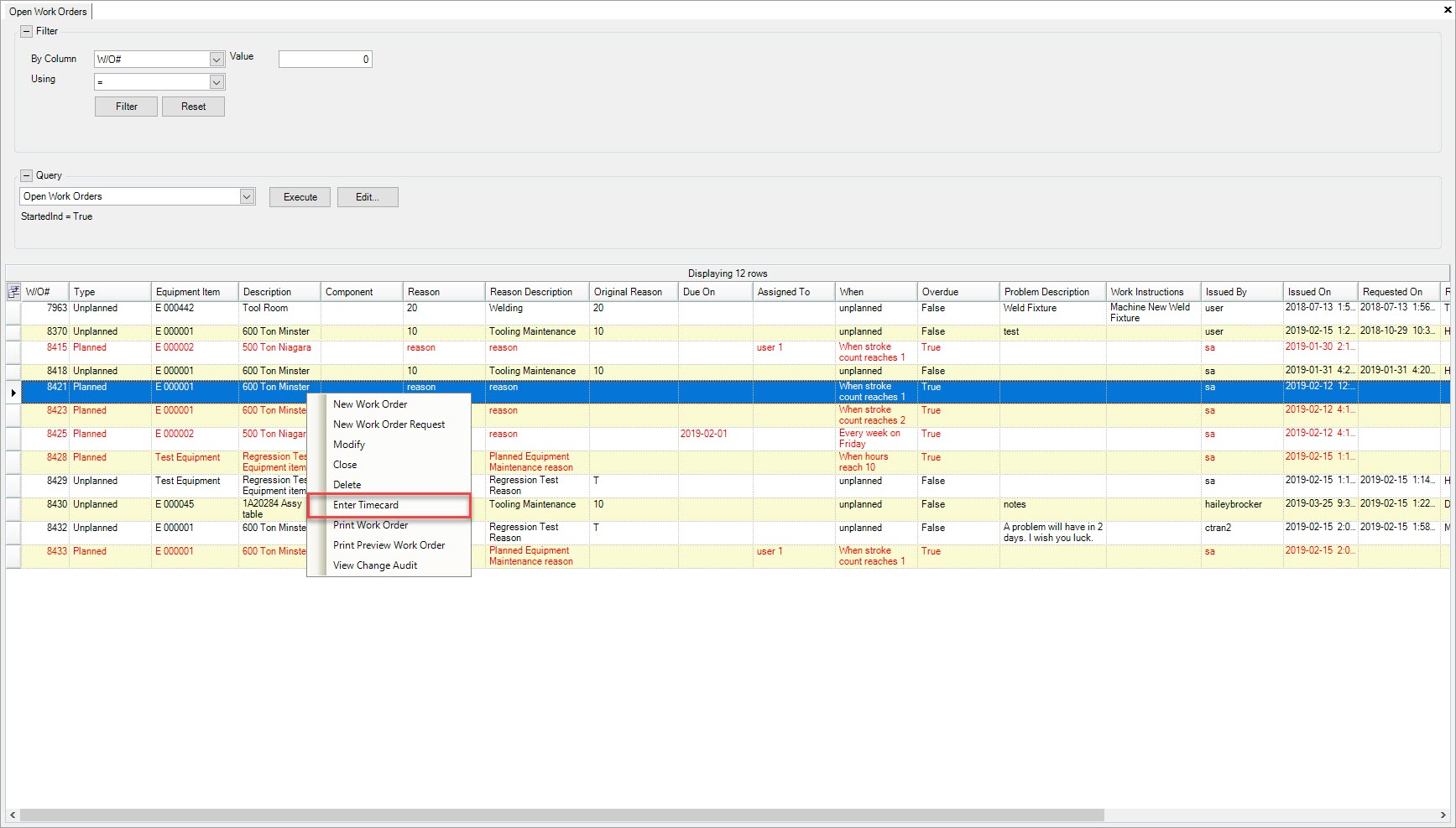Screen dimensions: 1456x828
Task: Click the grid column chooser icon
Action: coord(13,292)
